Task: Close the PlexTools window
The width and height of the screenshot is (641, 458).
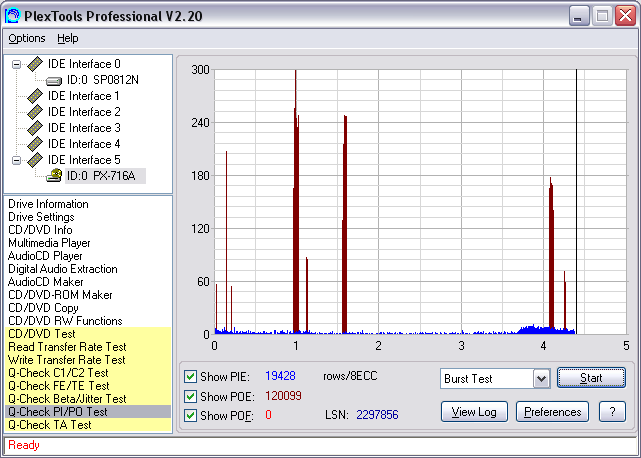Action: pos(625,16)
